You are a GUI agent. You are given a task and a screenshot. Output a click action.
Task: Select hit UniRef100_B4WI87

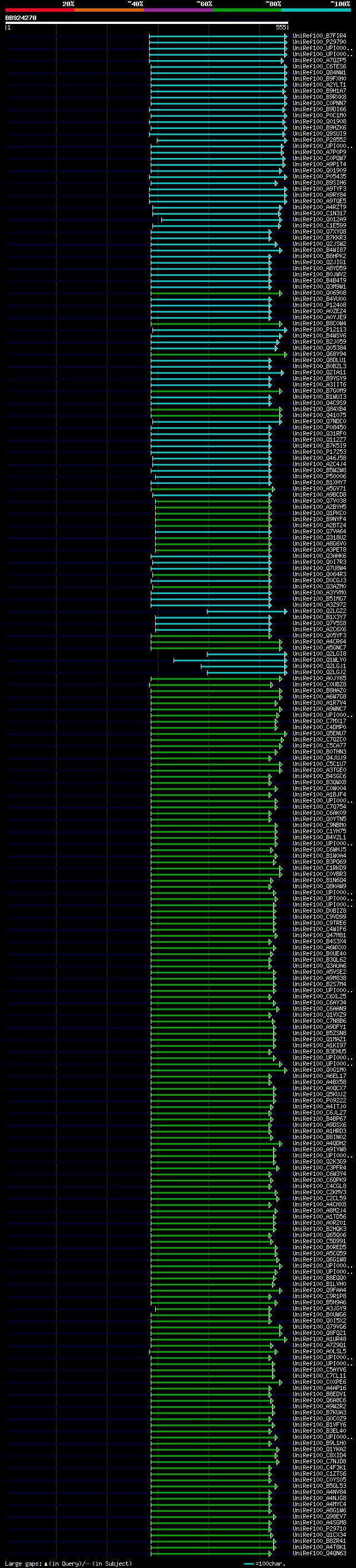click(x=319, y=250)
